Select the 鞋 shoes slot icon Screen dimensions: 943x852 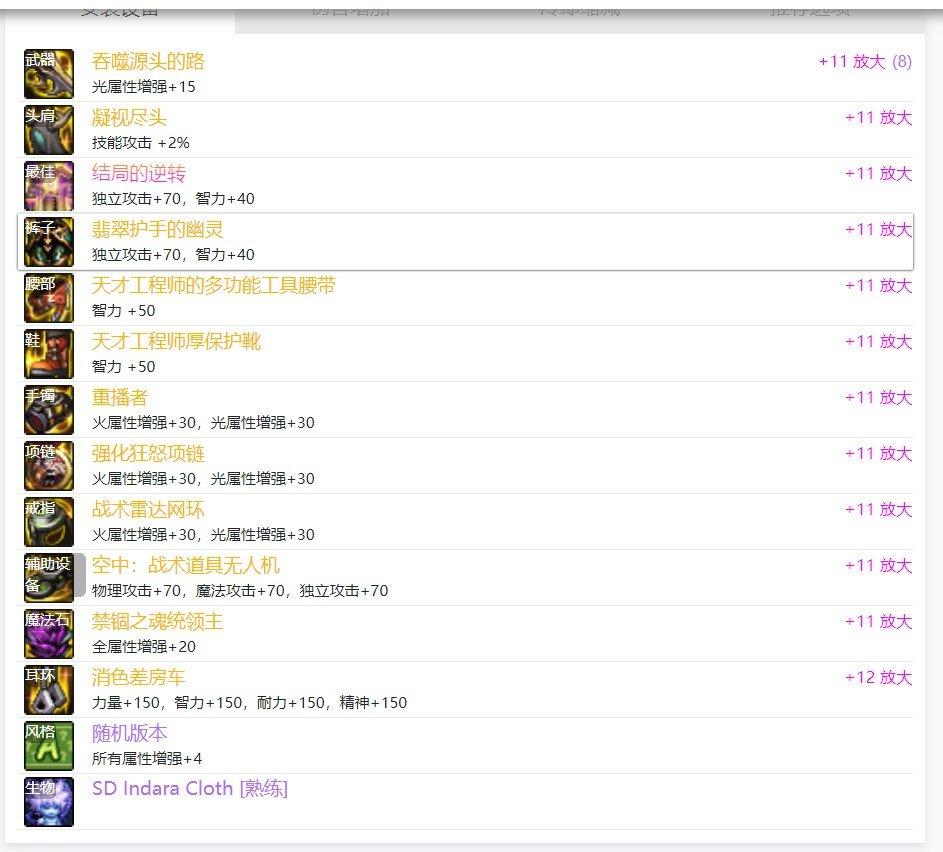(49, 353)
